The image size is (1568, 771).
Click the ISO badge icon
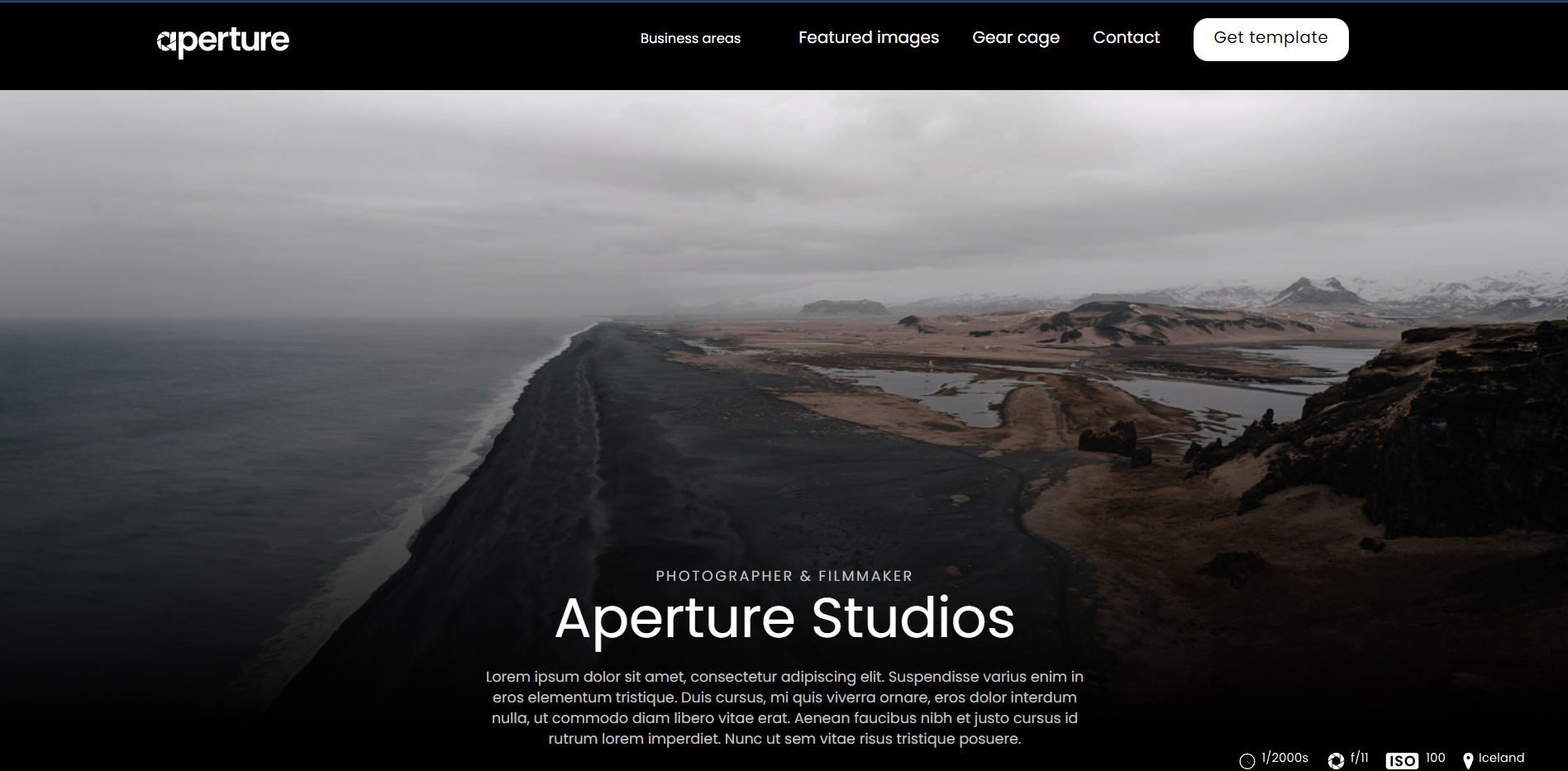[1402, 761]
